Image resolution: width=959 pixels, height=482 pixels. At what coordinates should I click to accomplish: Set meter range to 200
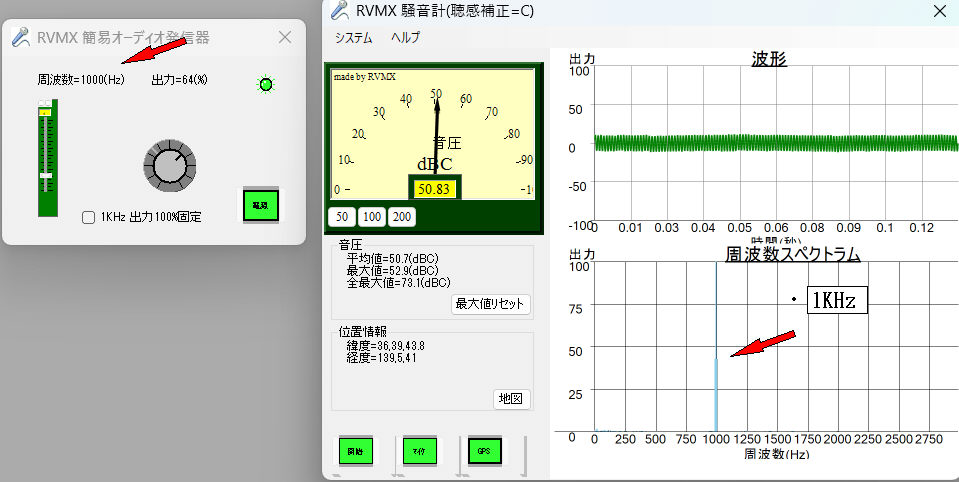pyautogui.click(x=402, y=217)
